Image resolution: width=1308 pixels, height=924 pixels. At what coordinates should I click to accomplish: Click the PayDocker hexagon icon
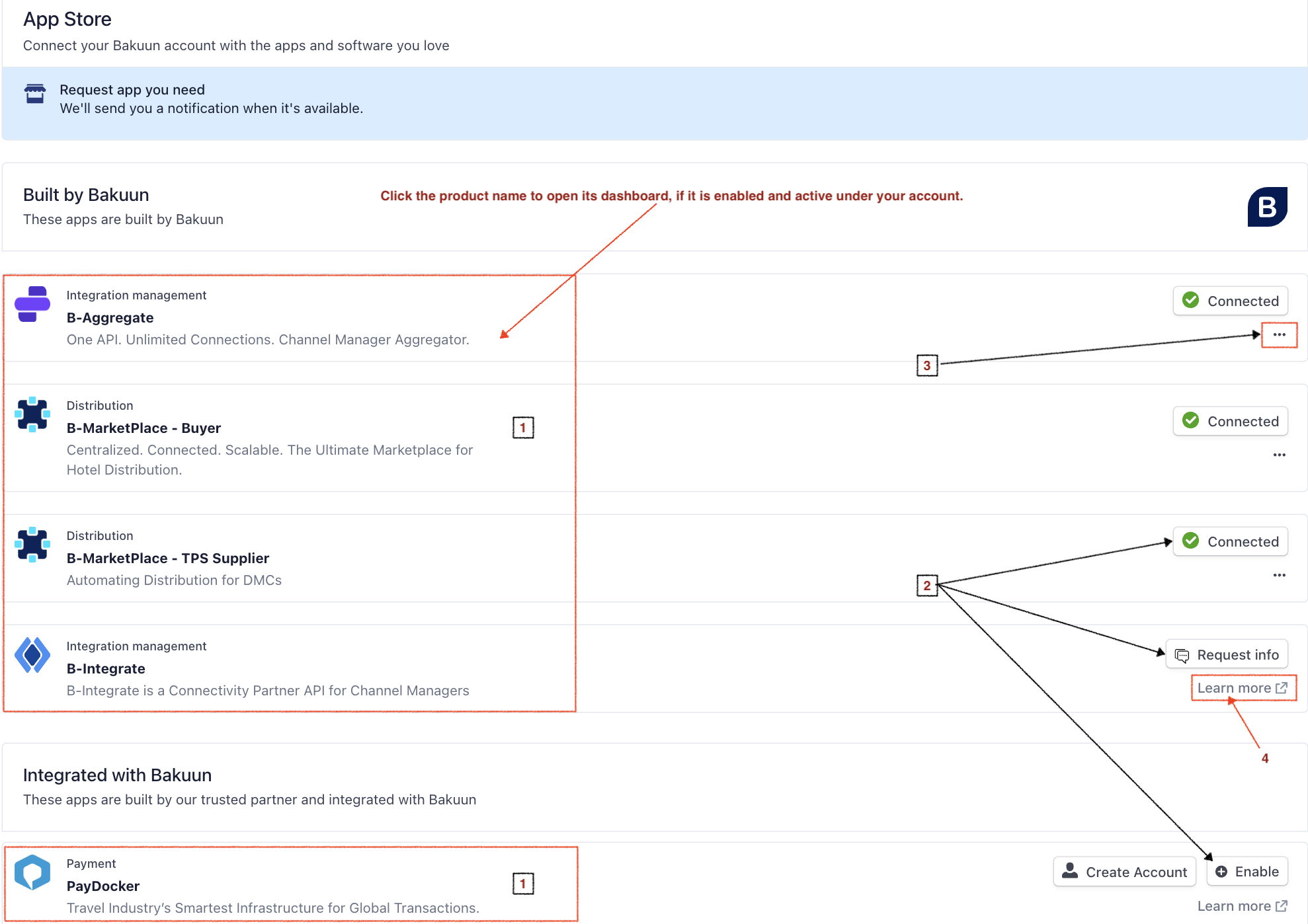pyautogui.click(x=32, y=872)
